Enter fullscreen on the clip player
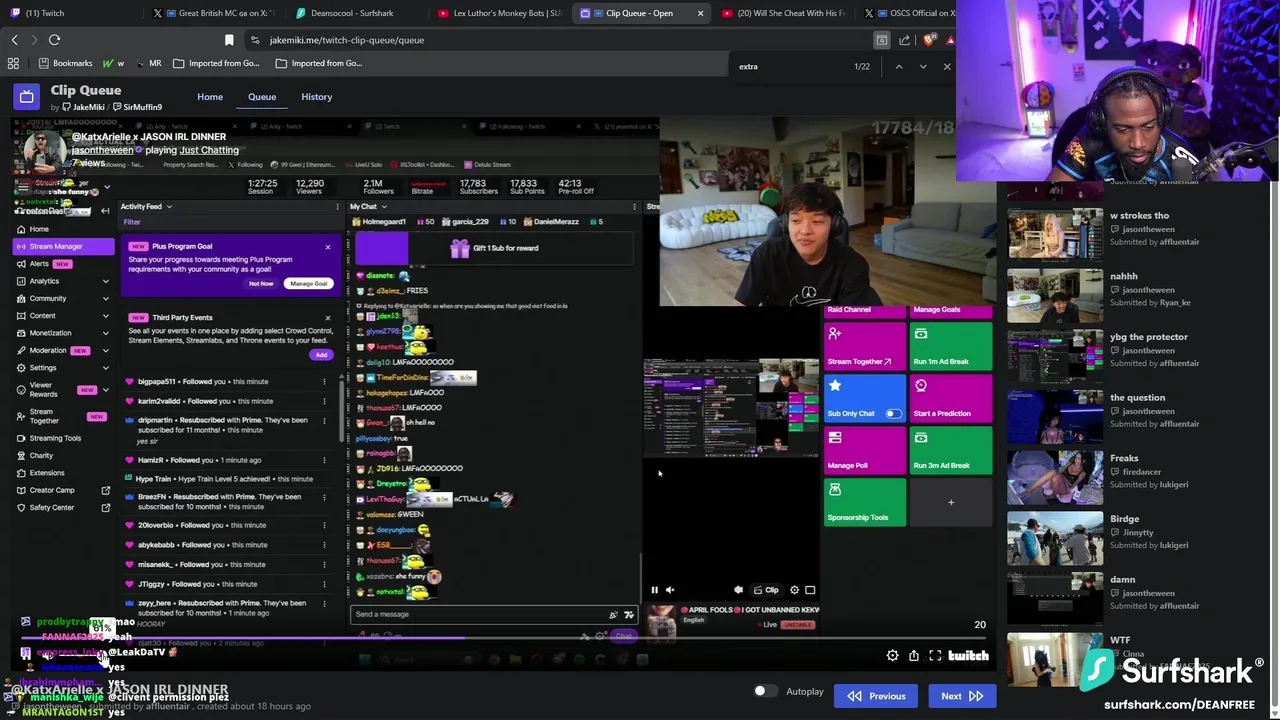The image size is (1280, 720). [935, 656]
